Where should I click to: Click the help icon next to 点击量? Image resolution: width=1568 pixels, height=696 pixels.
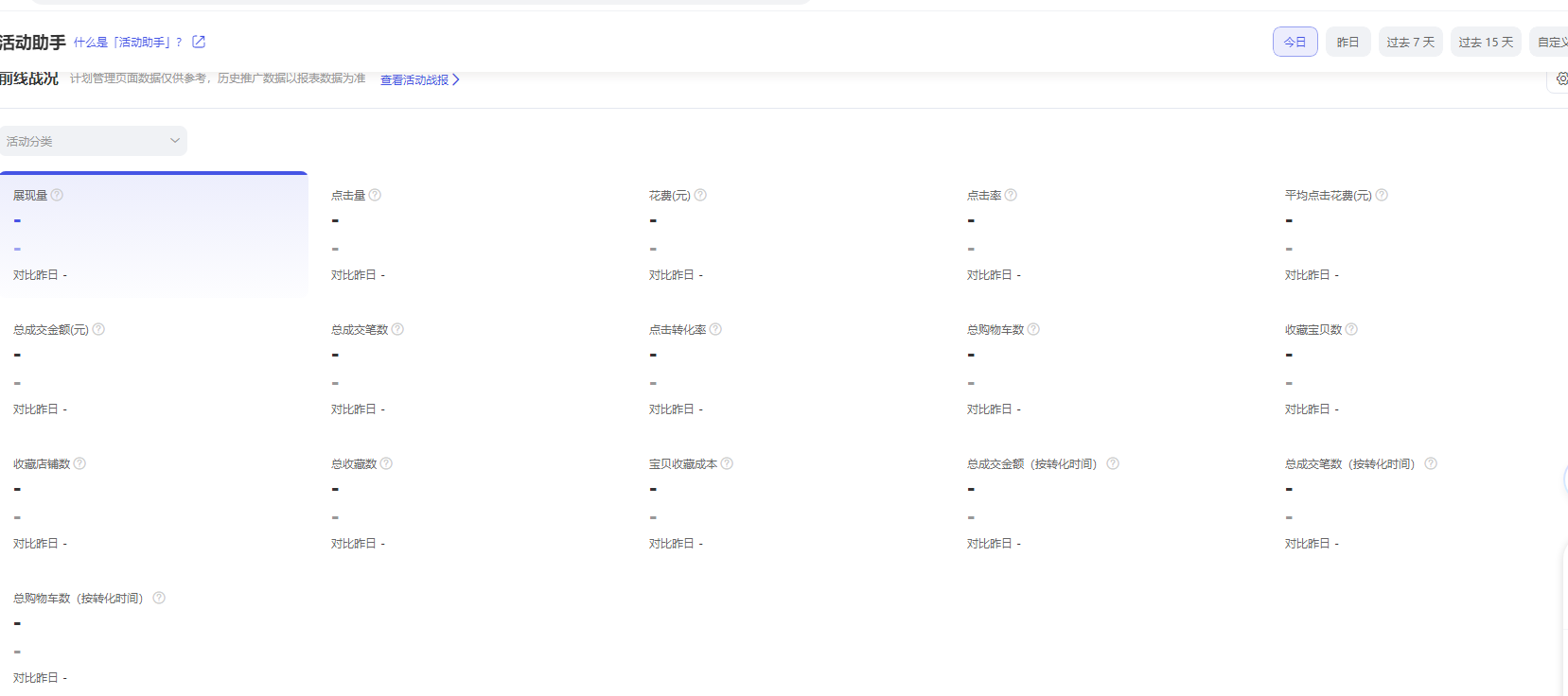coord(375,195)
